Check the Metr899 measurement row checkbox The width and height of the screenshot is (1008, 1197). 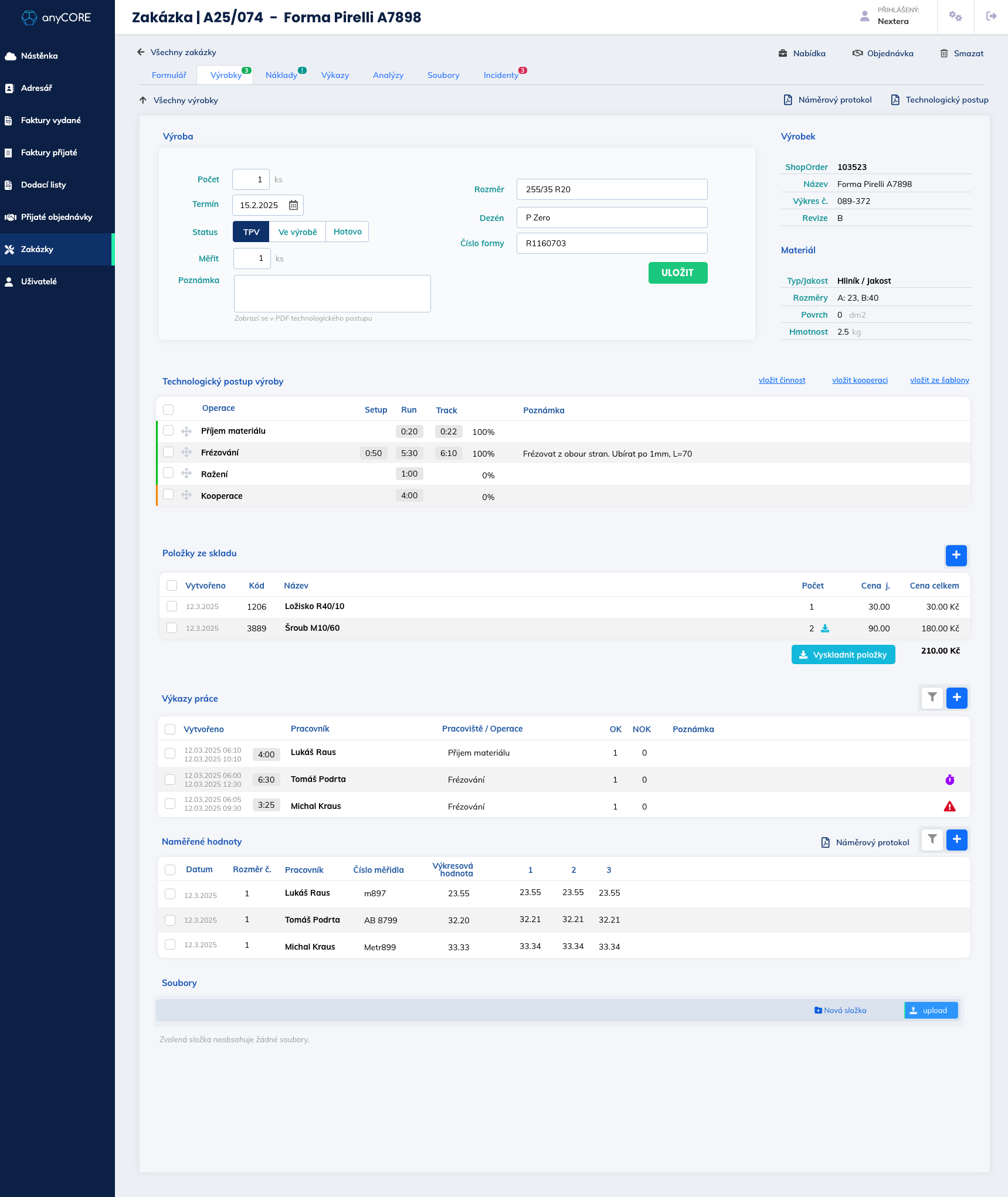coord(170,944)
